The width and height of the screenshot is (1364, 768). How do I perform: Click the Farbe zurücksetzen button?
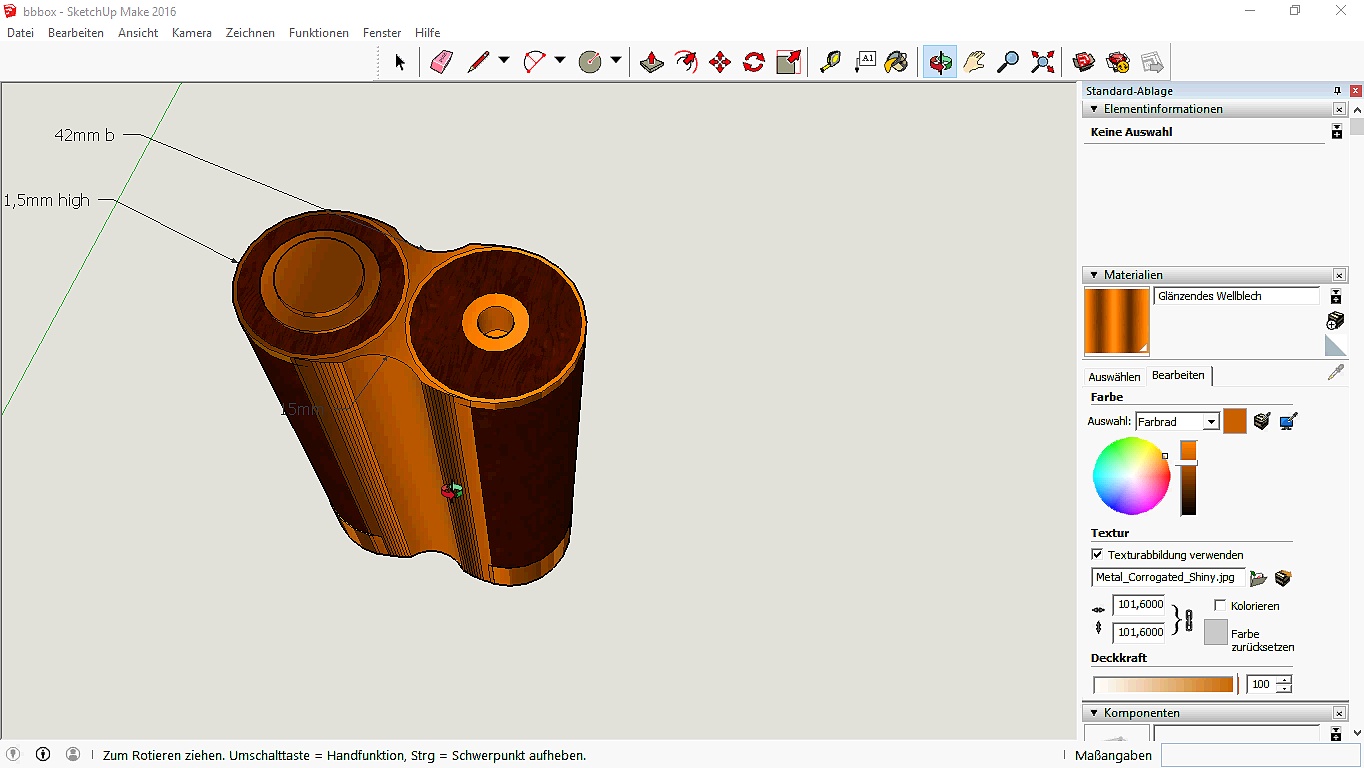[1216, 632]
